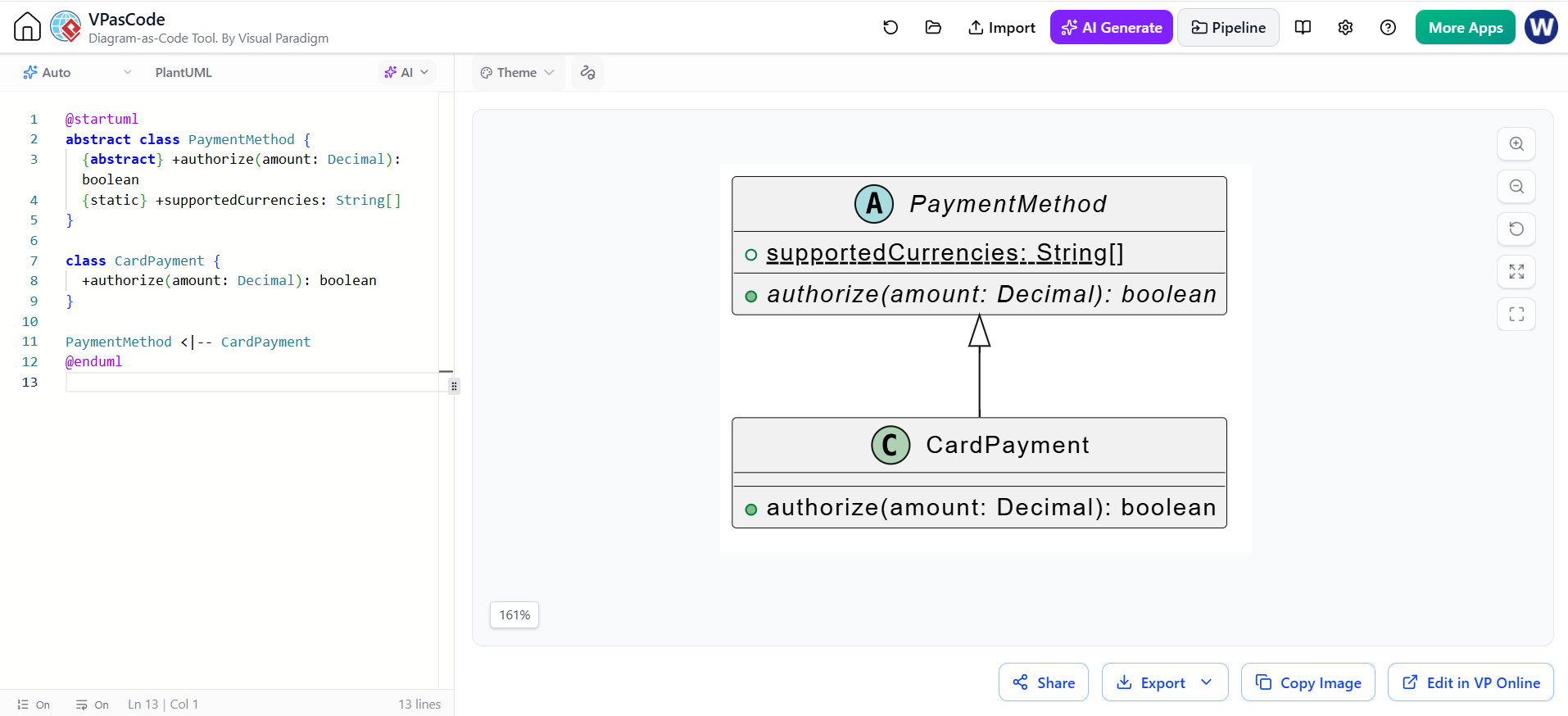Click the 'class CardPayment {' code line
Viewport: 1568px width, 716px height.
pos(143,261)
